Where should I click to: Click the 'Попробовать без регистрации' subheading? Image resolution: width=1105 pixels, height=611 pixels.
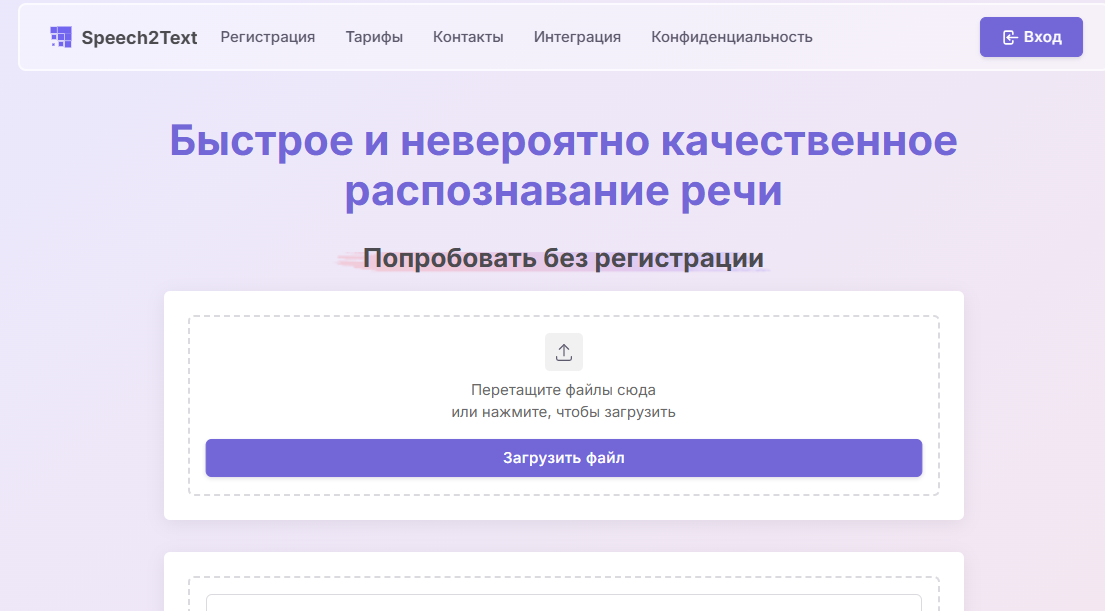563,259
